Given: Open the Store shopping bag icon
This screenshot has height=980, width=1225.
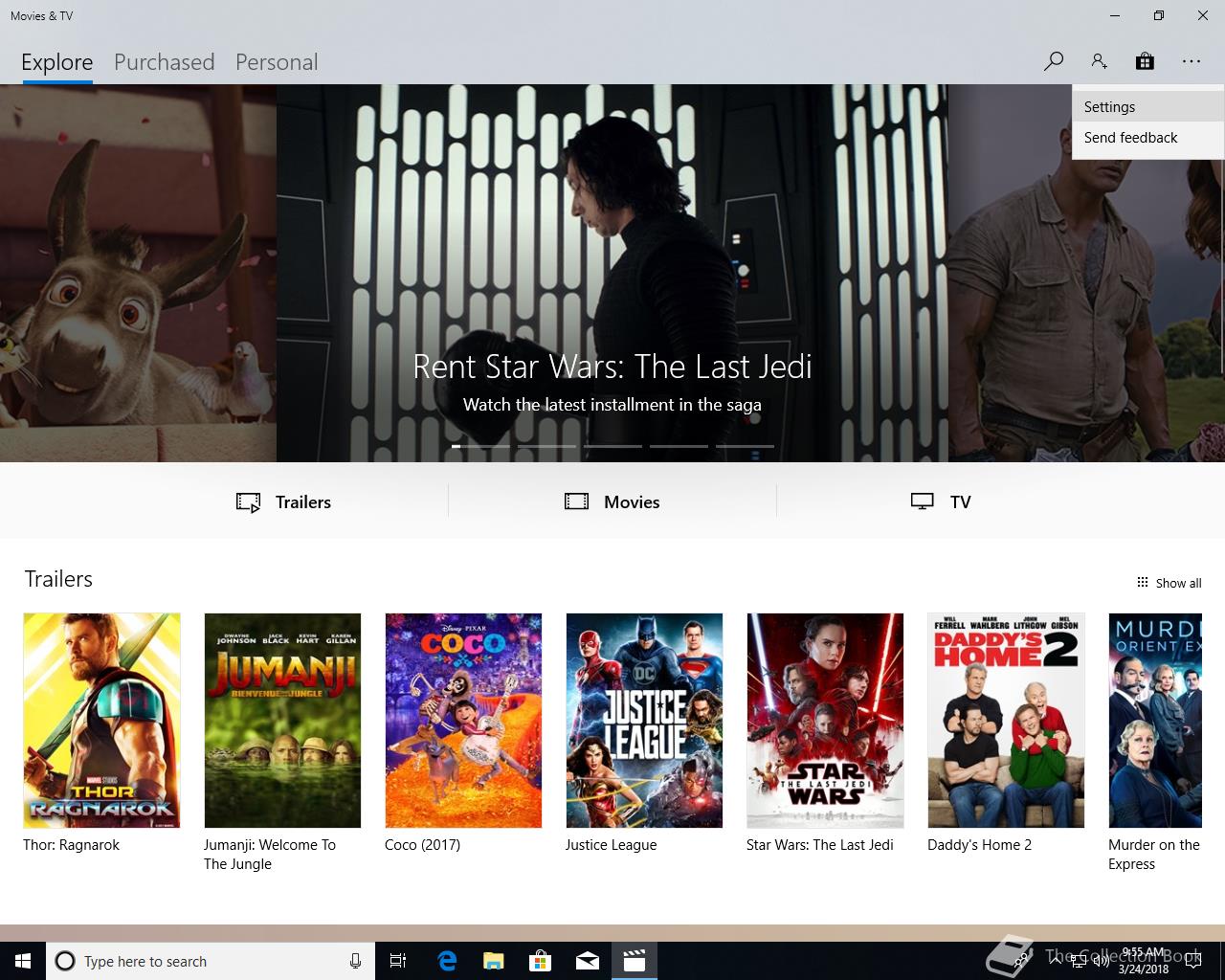Looking at the screenshot, I should point(1145,61).
